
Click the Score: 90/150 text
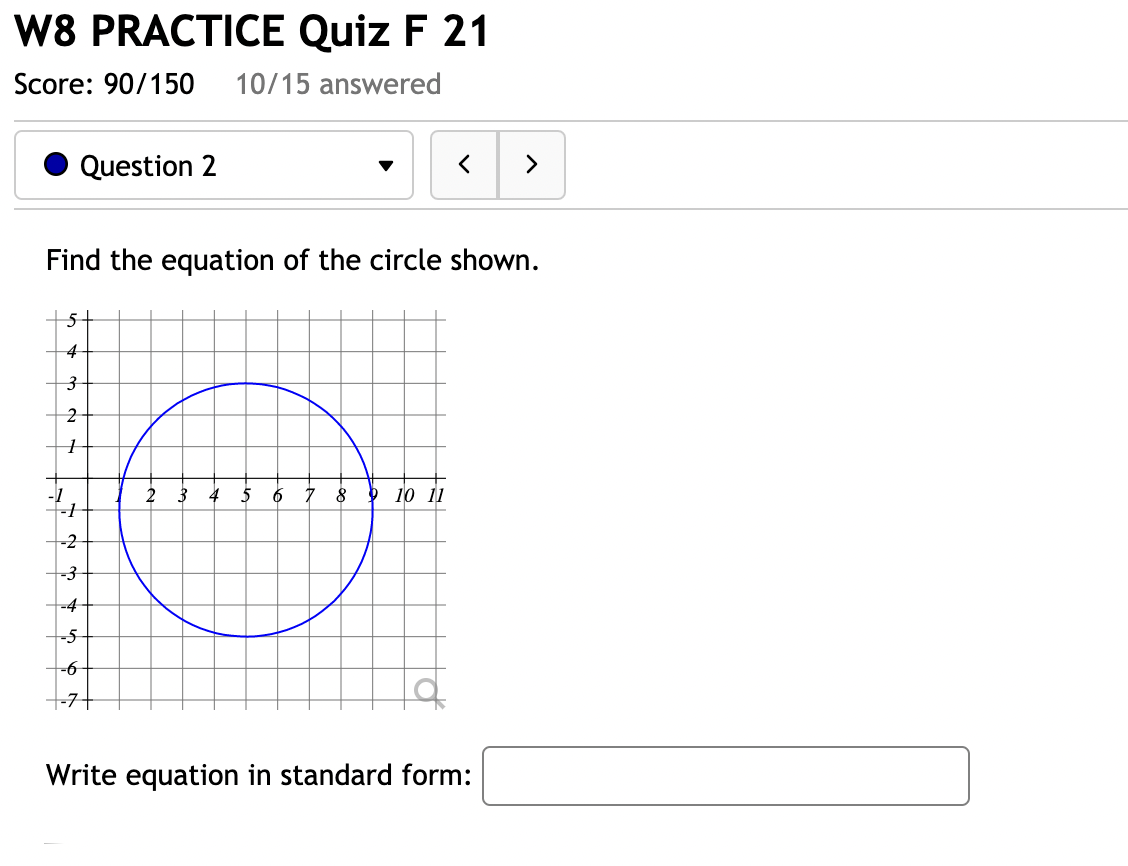coord(104,84)
